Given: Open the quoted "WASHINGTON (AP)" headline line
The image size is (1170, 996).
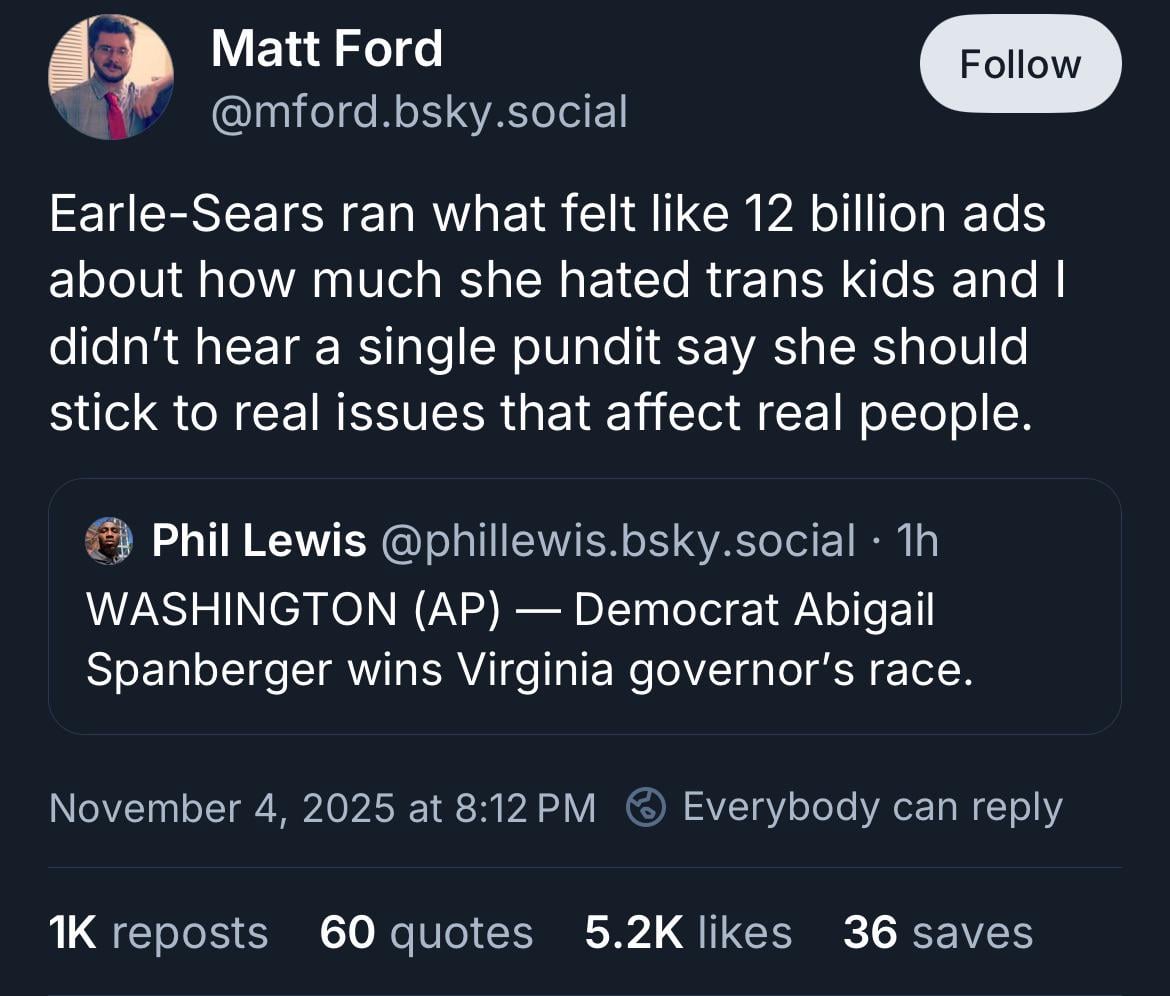Looking at the screenshot, I should click(510, 609).
